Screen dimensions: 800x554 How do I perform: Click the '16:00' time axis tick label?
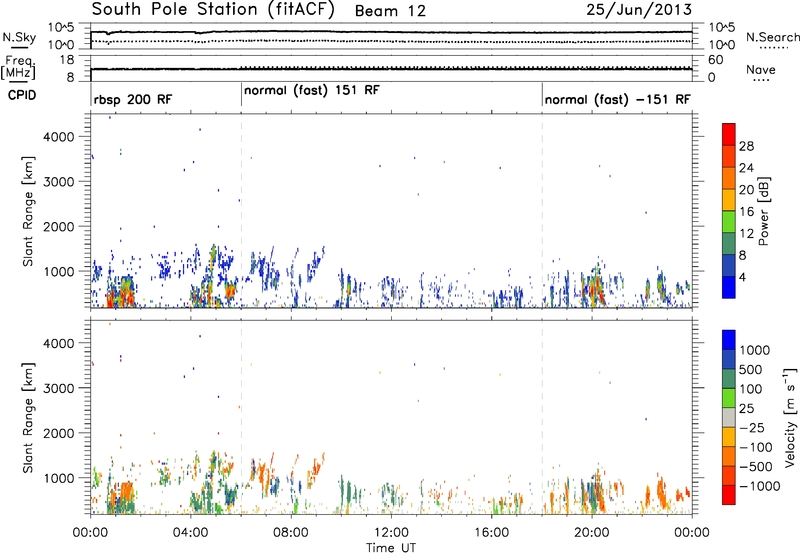point(491,533)
